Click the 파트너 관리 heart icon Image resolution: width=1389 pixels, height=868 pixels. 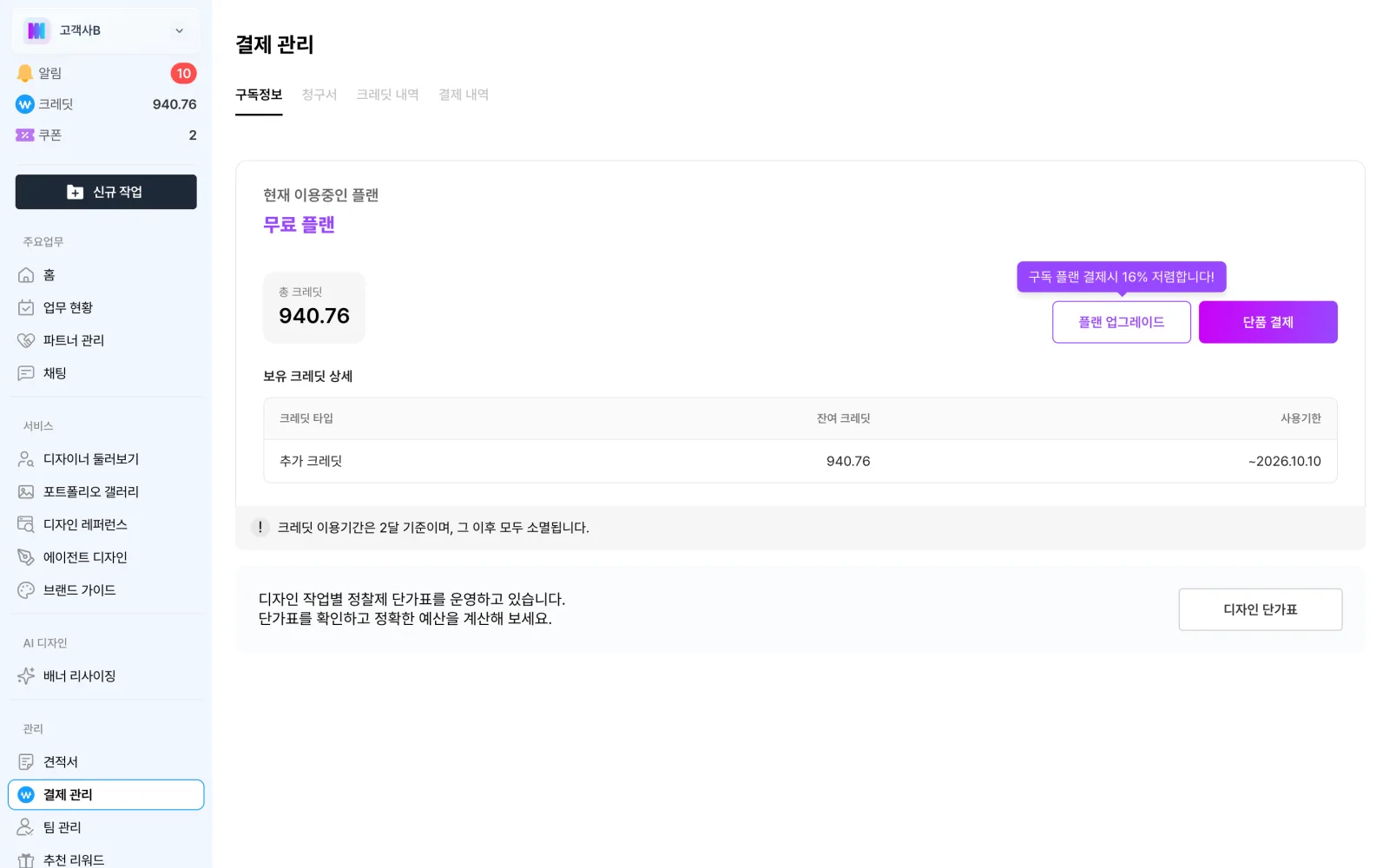point(26,340)
